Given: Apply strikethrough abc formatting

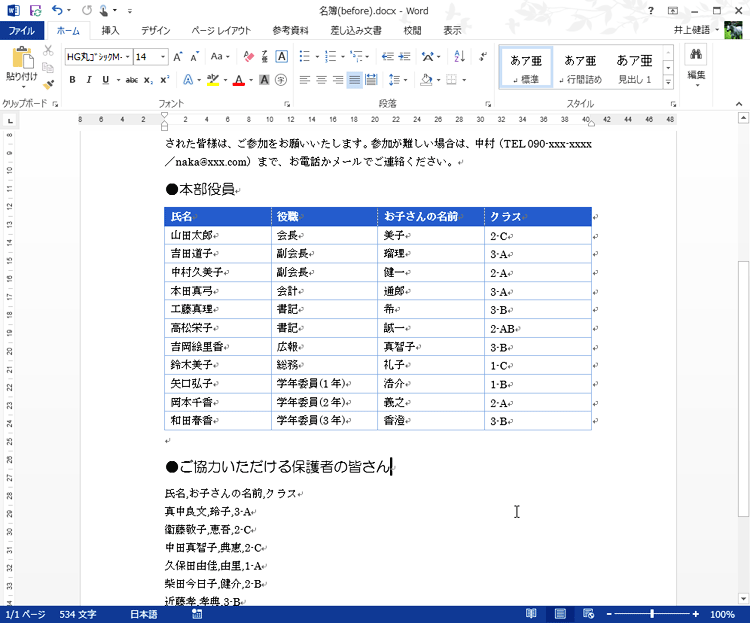Looking at the screenshot, I should tap(132, 80).
